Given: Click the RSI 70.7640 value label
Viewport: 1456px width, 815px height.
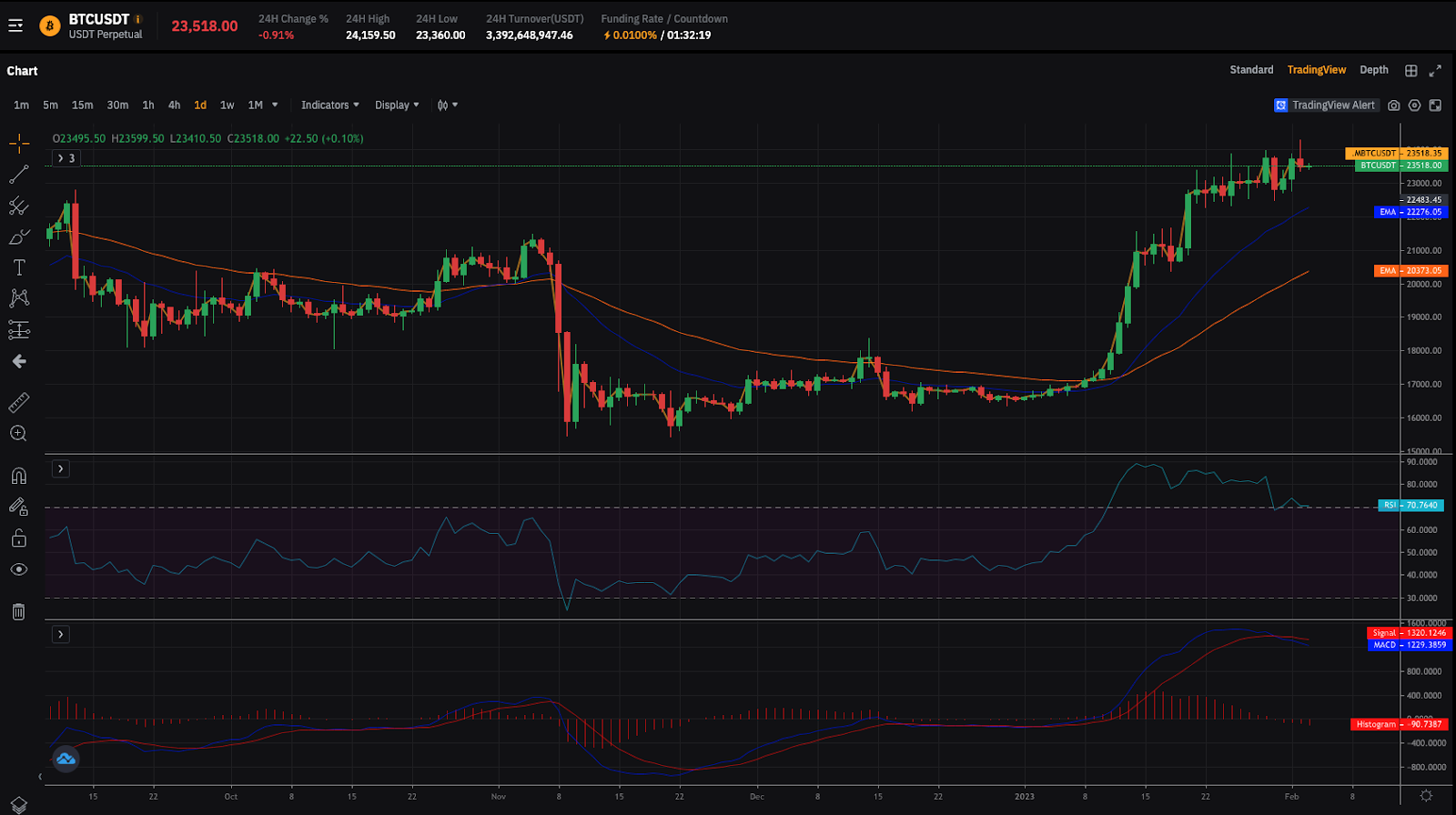Looking at the screenshot, I should tap(1410, 505).
